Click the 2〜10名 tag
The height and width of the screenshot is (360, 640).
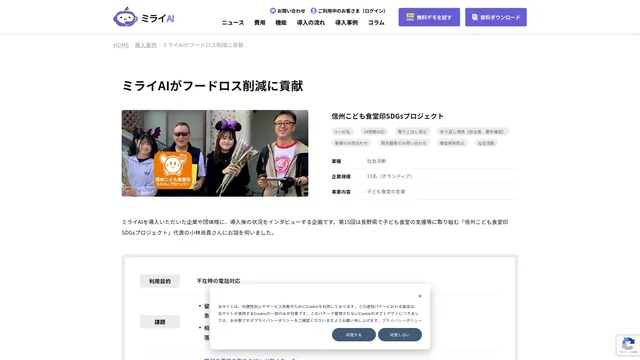click(x=342, y=131)
